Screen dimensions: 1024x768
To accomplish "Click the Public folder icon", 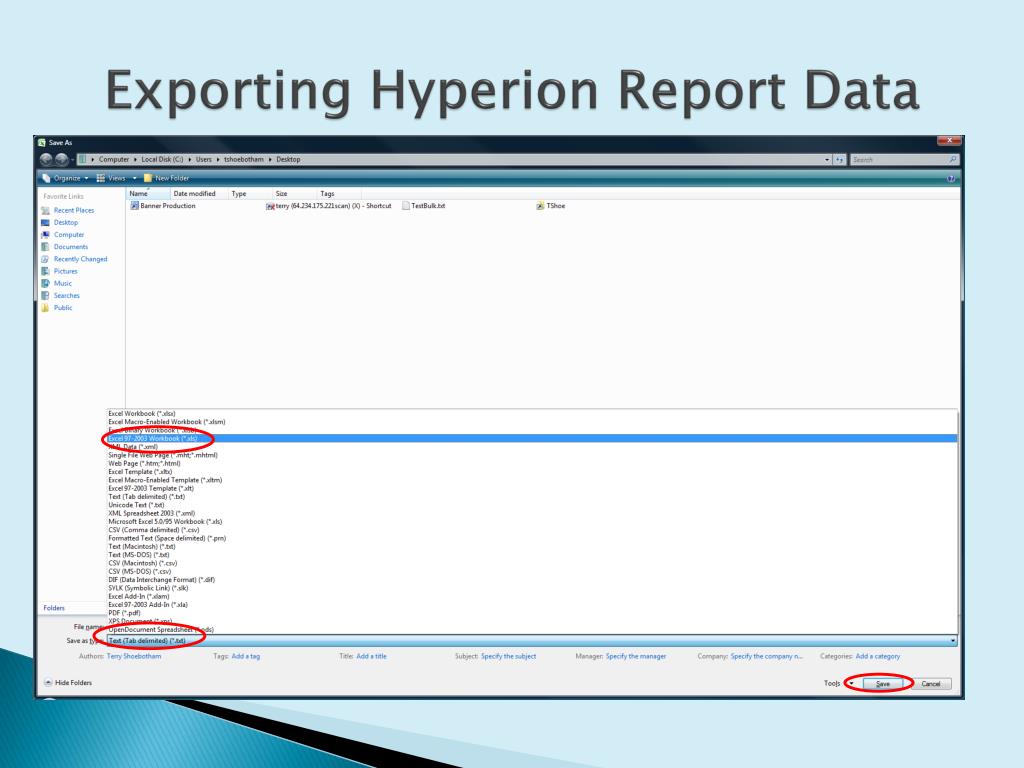I will click(x=45, y=308).
